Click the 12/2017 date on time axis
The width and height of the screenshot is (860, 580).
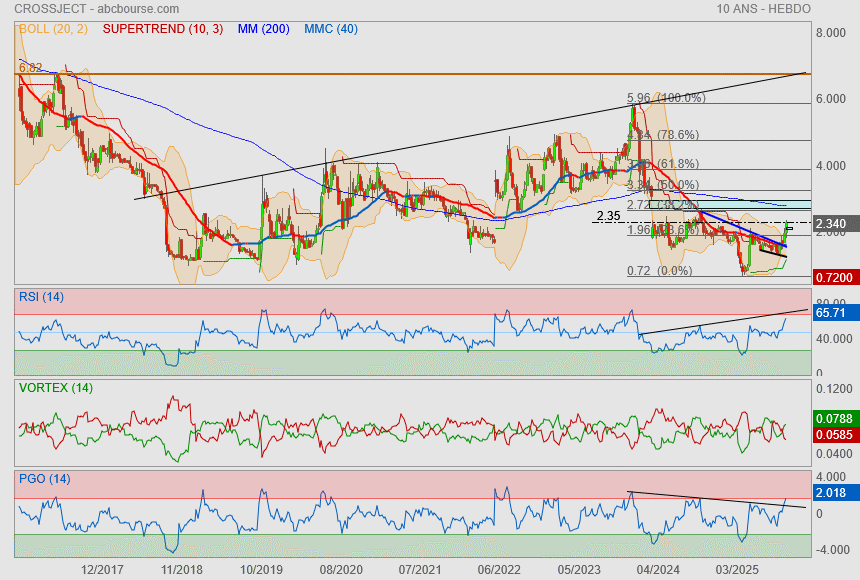pos(103,568)
